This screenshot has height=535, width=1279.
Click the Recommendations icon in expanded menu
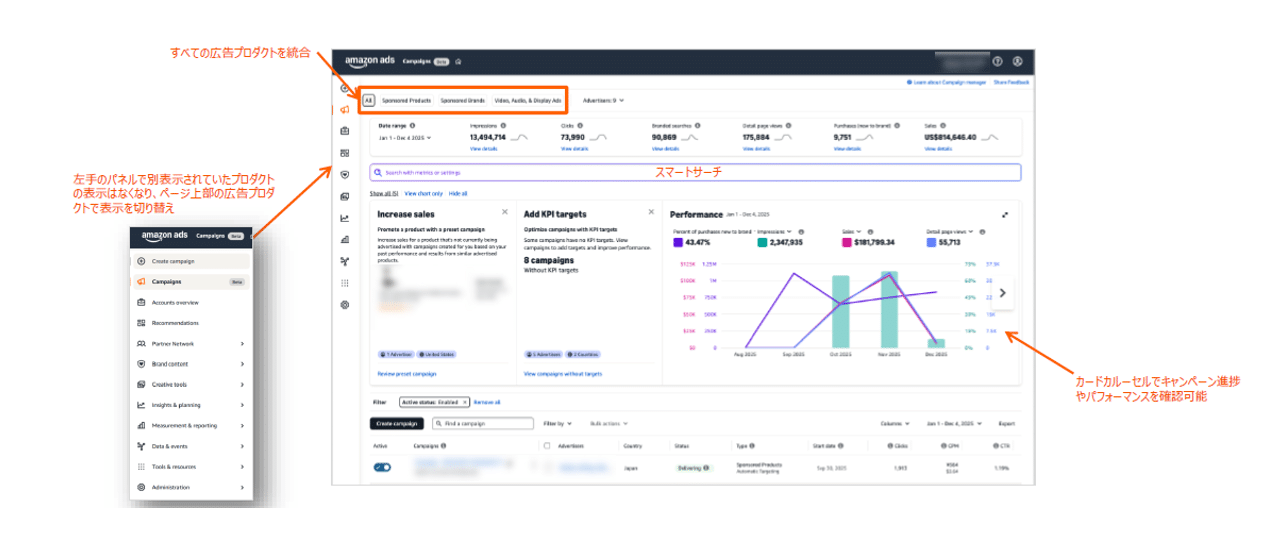(142, 323)
